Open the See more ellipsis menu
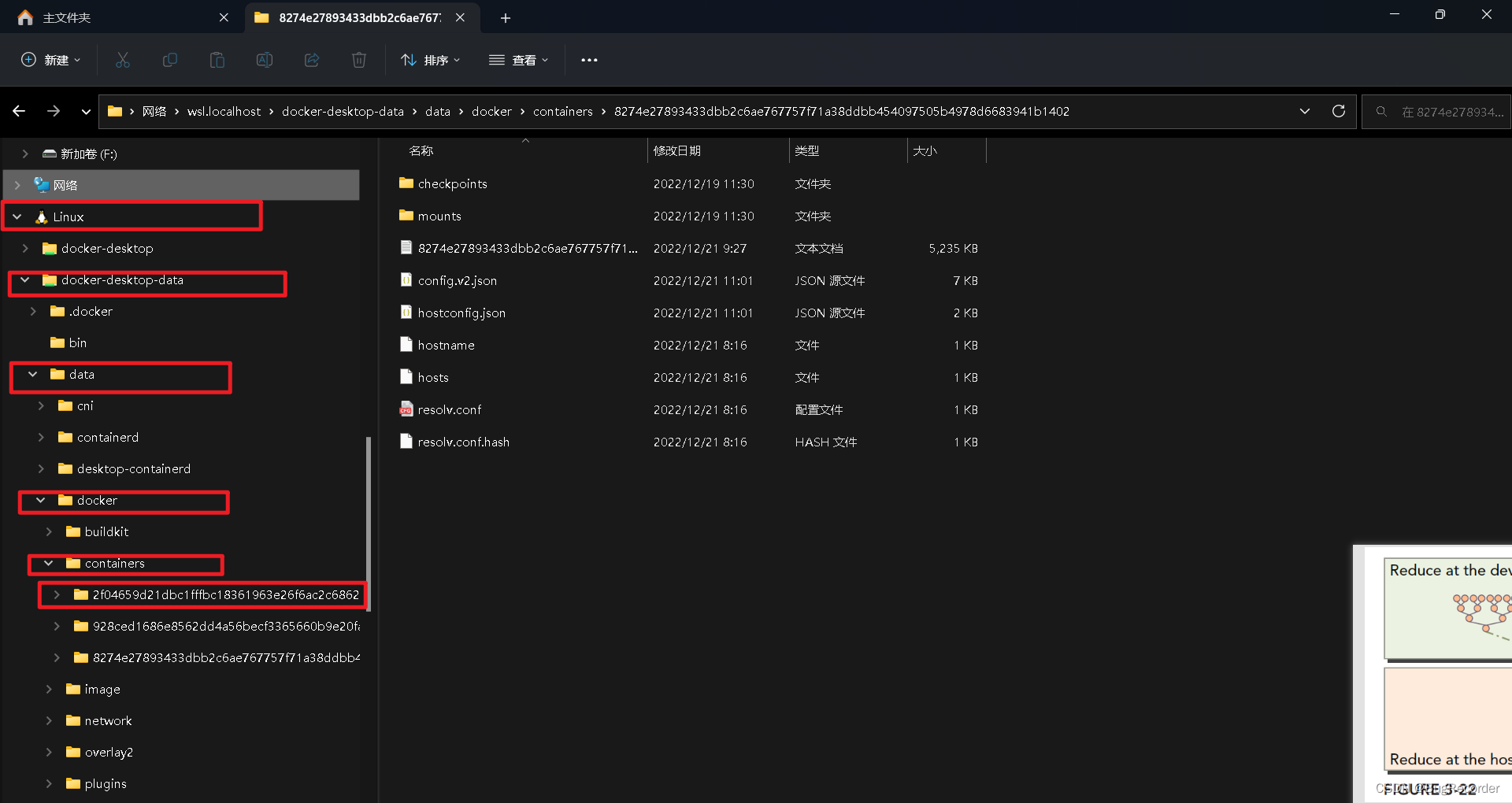 click(589, 60)
